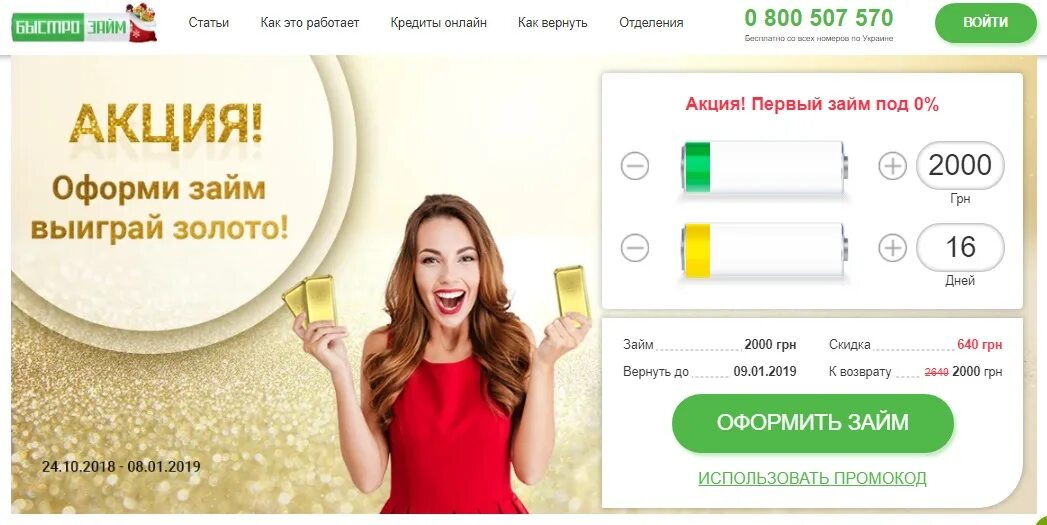Click the БыстроЗайм logo
1047x525 pixels.
[x=84, y=24]
